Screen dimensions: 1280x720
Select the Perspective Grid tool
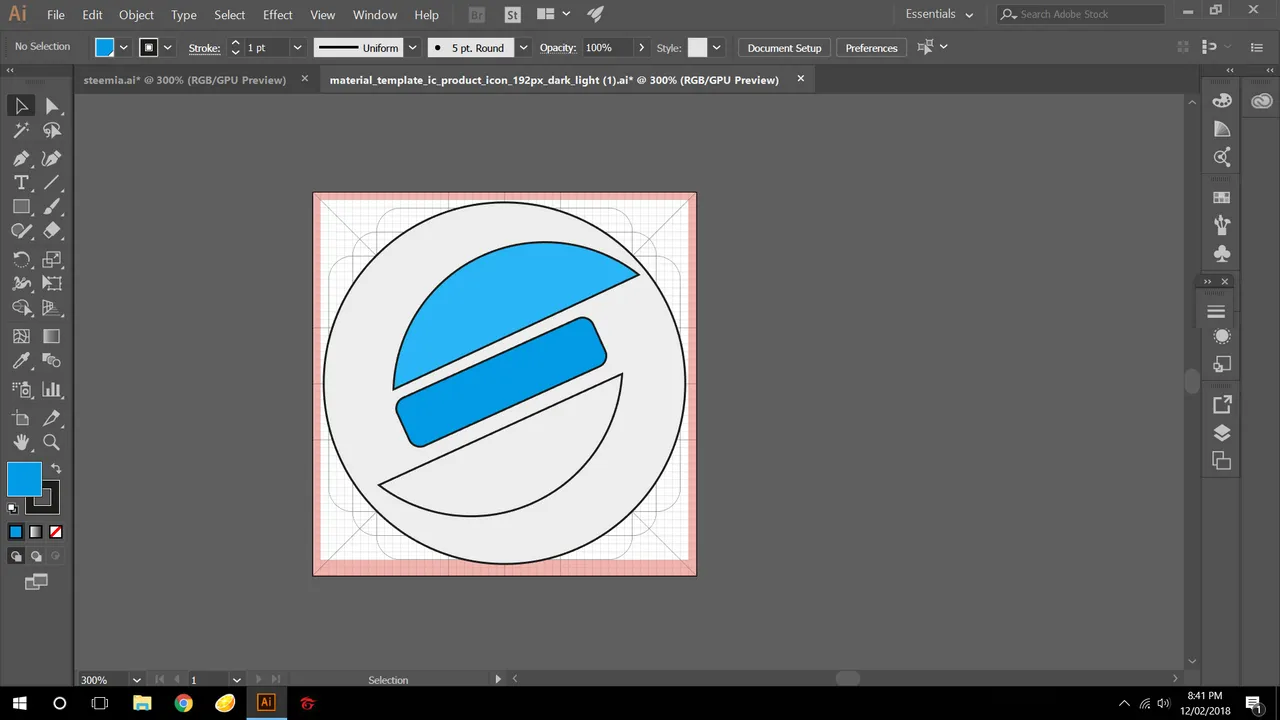coord(52,308)
